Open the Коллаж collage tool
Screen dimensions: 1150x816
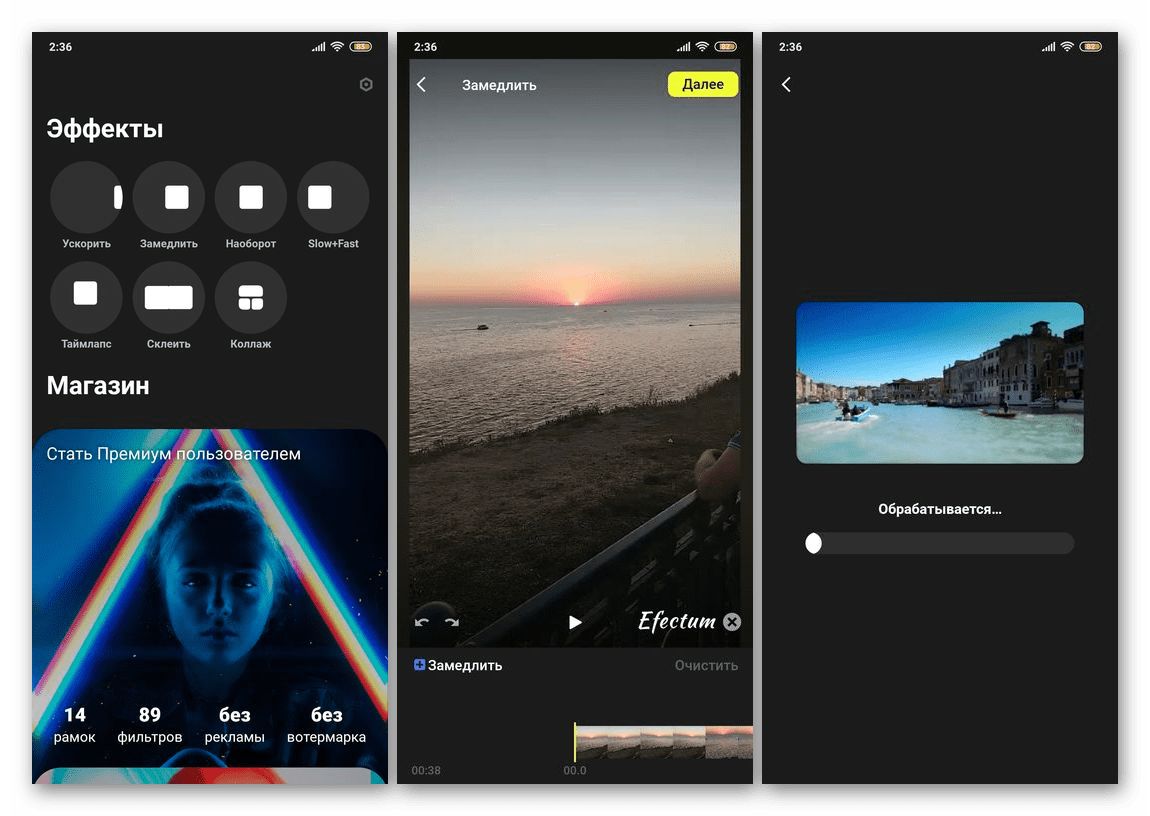(x=251, y=297)
